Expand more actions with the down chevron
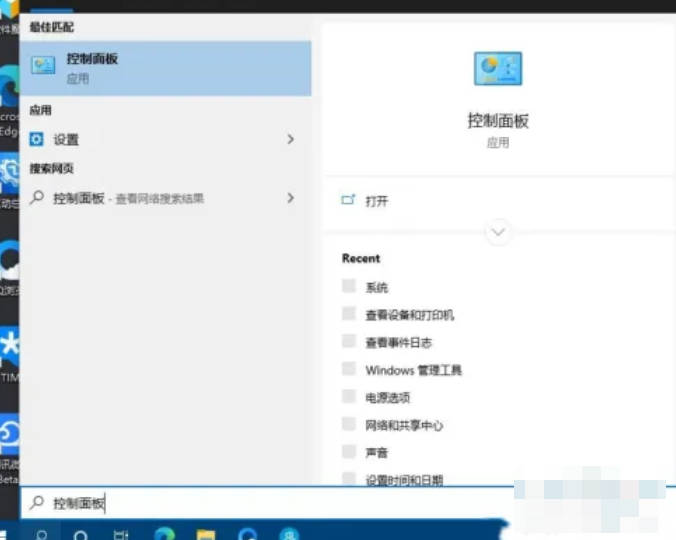 point(498,232)
